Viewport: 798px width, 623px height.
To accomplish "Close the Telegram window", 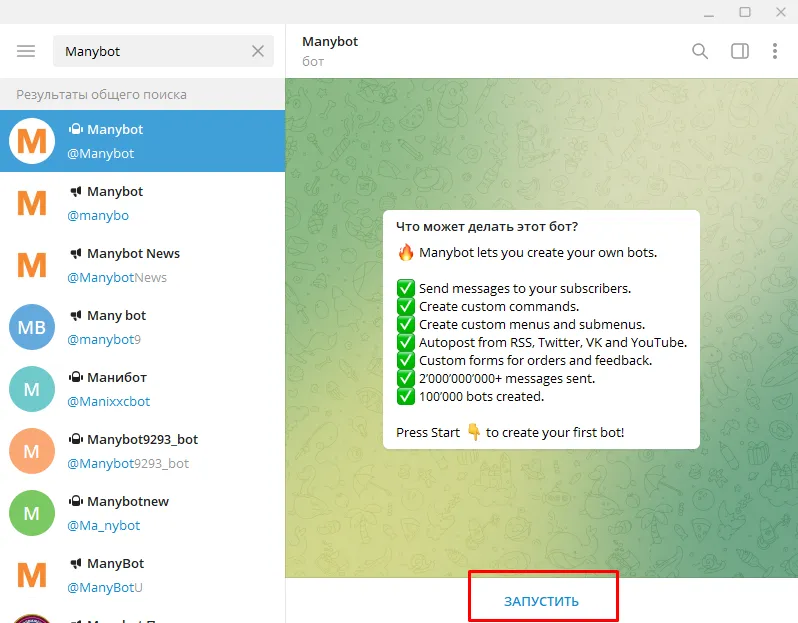I will [781, 12].
